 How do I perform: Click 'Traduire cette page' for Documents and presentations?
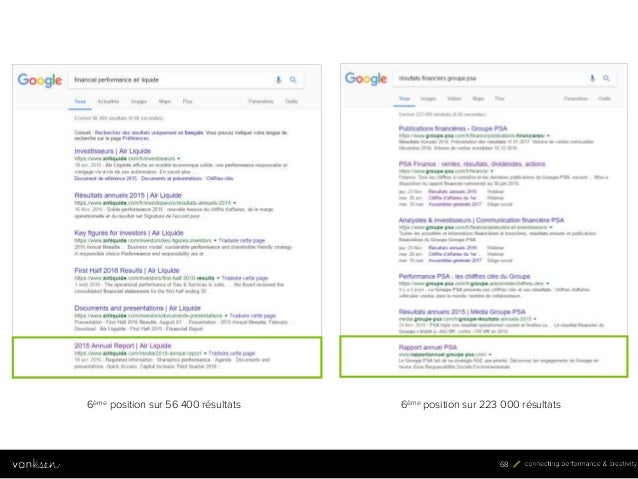click(x=253, y=315)
